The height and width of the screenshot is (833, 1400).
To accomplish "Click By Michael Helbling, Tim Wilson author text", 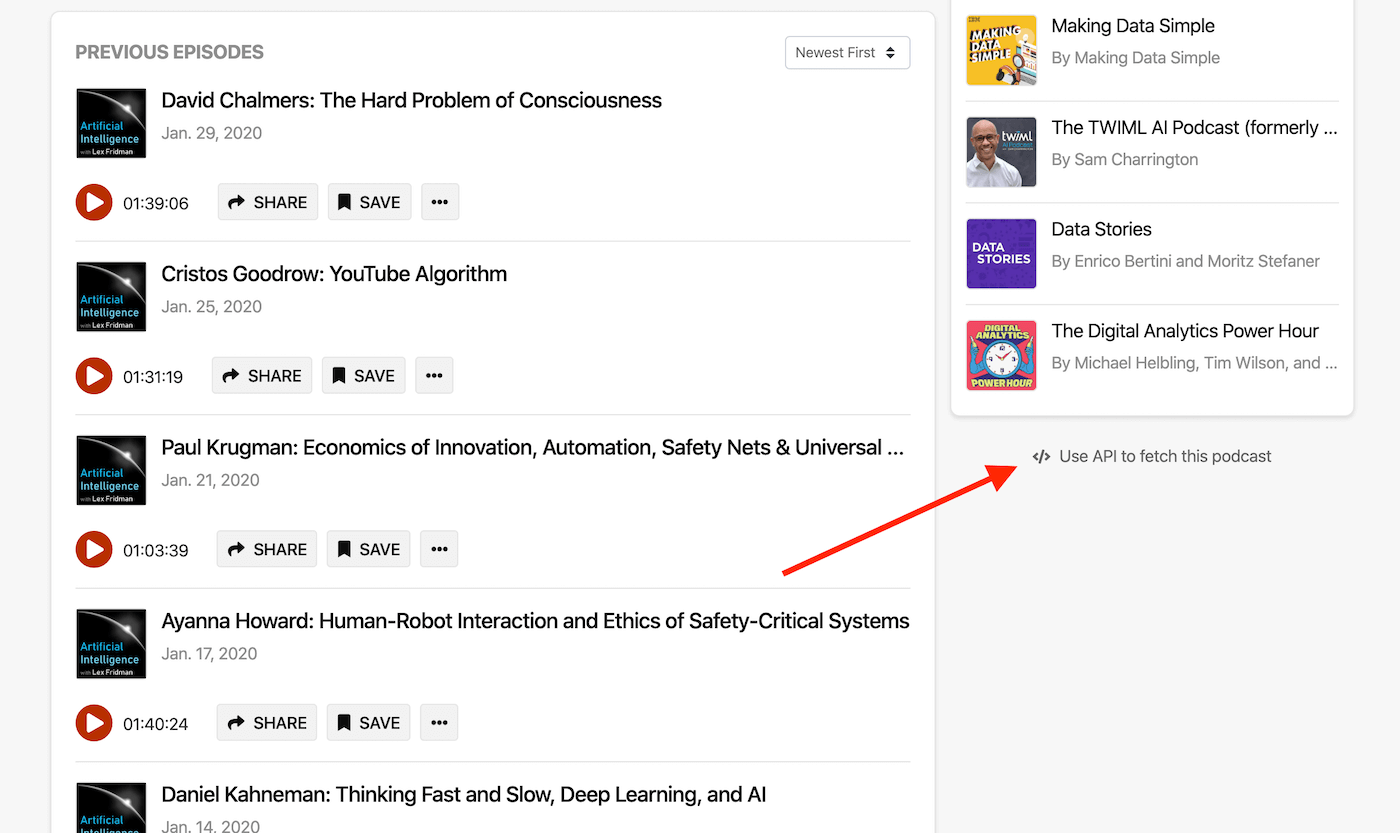I will pos(1194,363).
